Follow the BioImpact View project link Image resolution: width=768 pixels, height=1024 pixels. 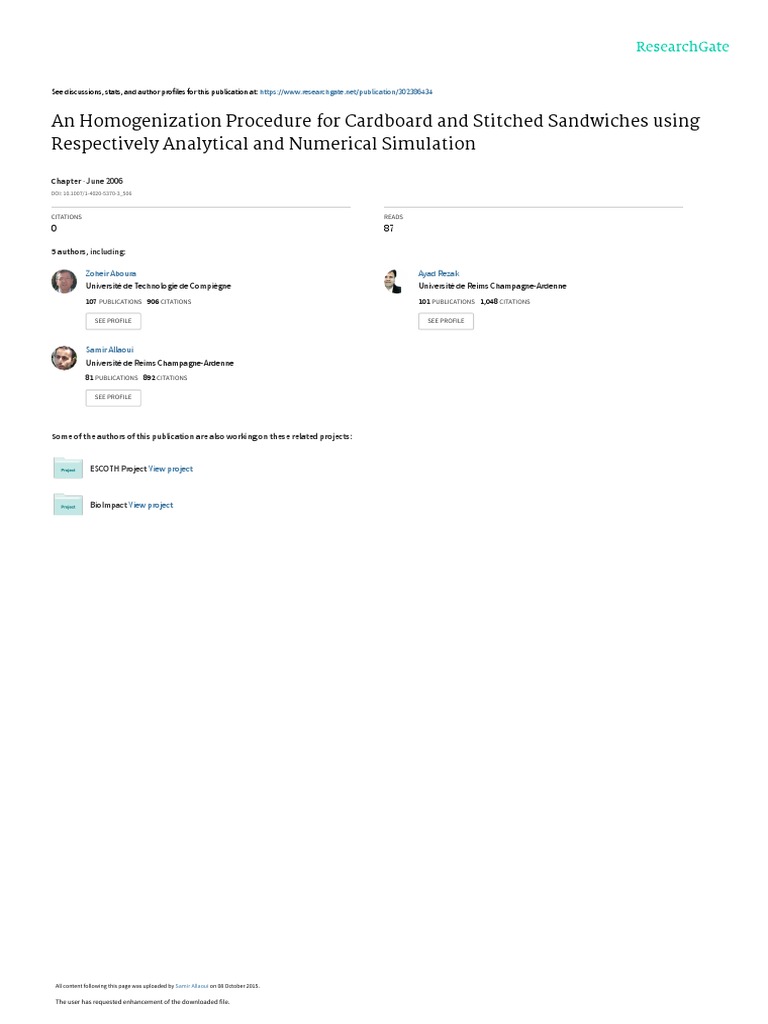(151, 505)
